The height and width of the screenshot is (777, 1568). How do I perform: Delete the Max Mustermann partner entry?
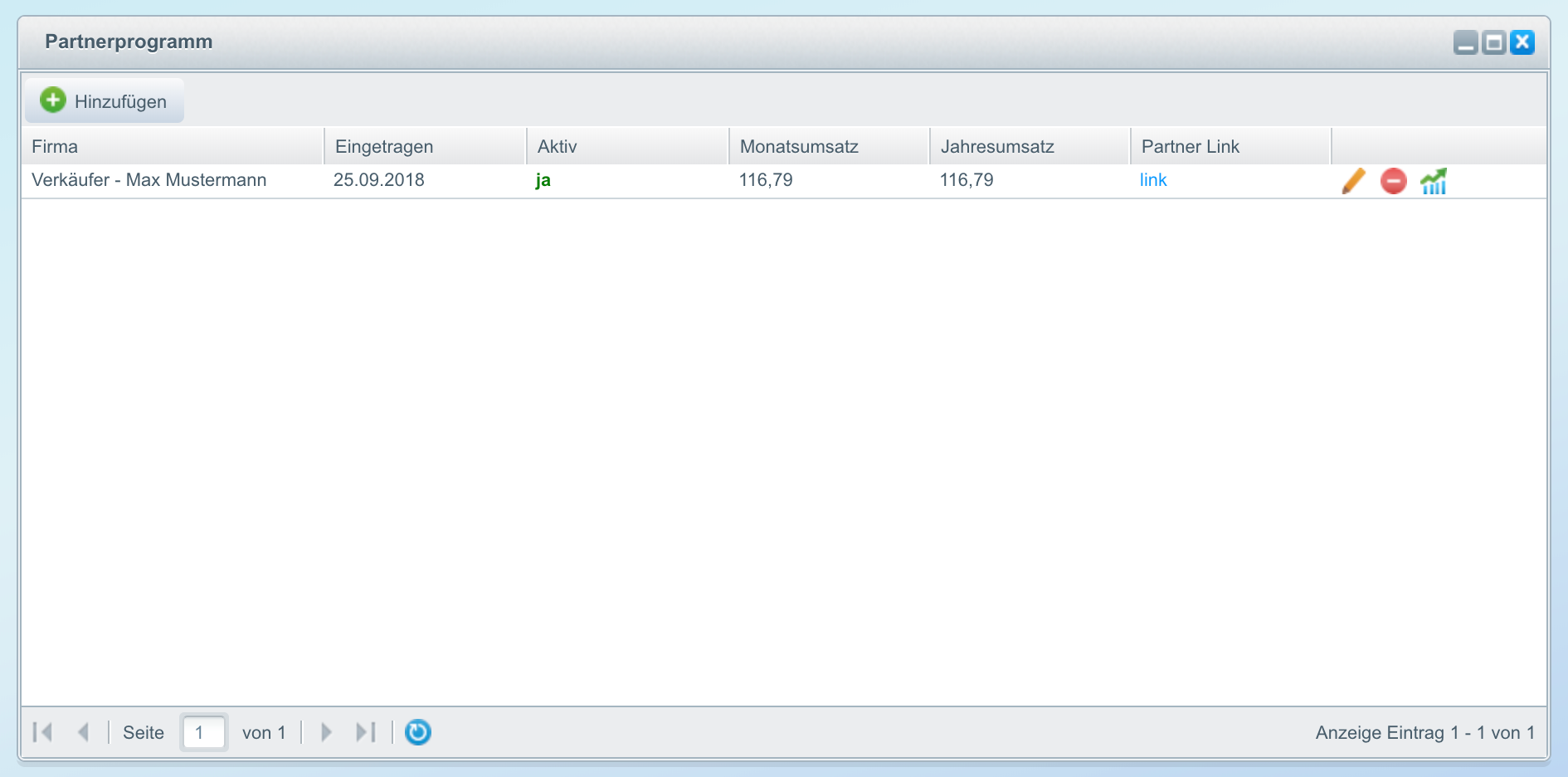point(1394,180)
